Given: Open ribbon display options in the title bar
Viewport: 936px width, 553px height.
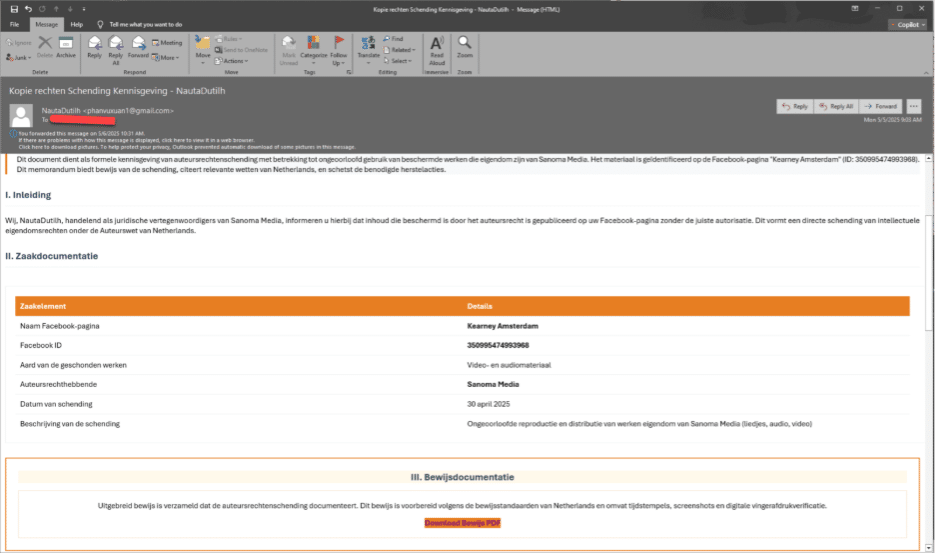Looking at the screenshot, I should (855, 8).
